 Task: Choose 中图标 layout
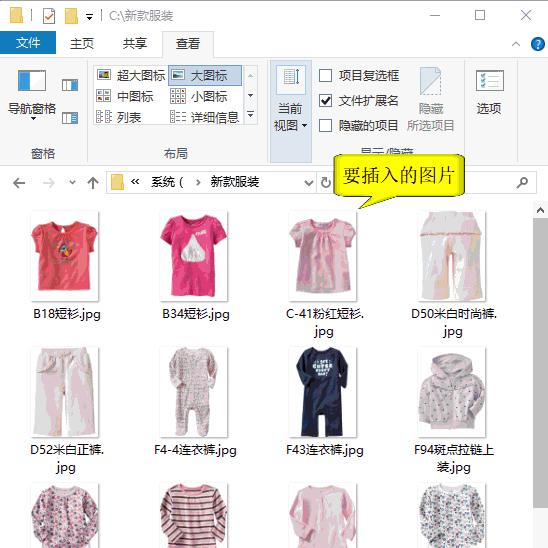point(125,96)
